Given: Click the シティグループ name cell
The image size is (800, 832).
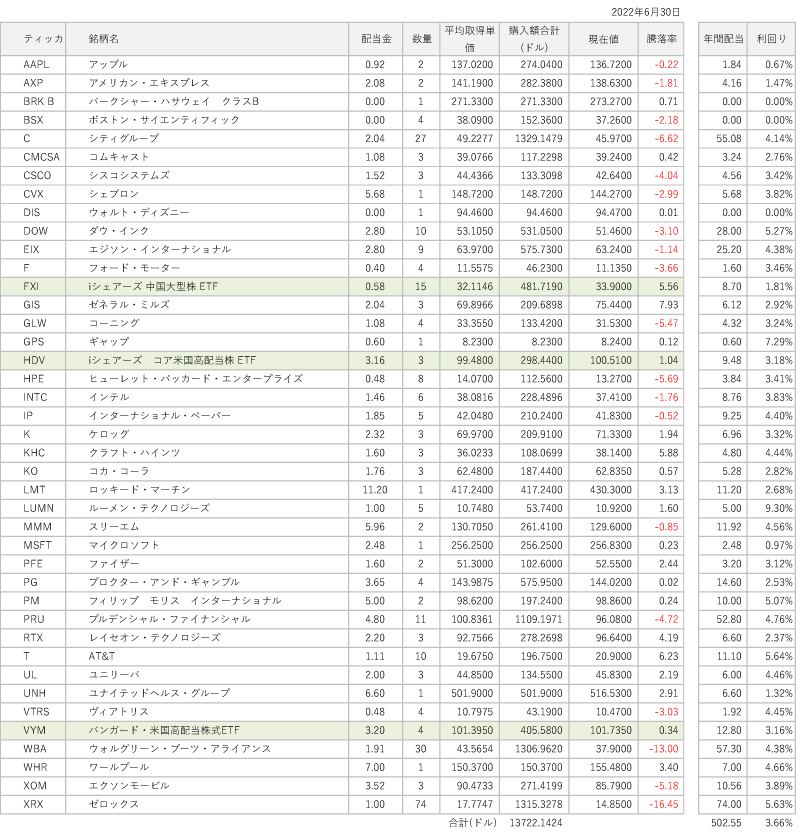Looking at the screenshot, I should (207, 138).
